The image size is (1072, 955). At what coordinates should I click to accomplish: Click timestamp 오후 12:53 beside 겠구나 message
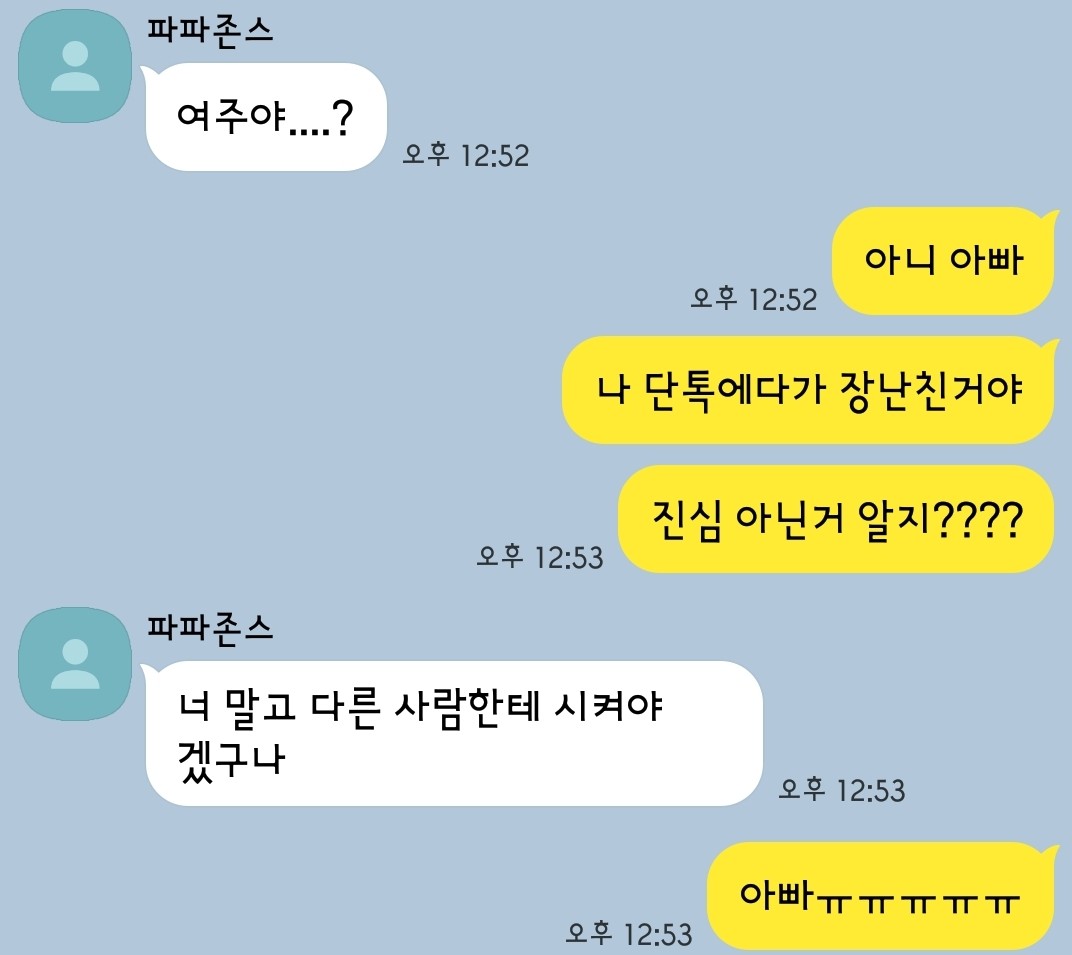pos(842,790)
